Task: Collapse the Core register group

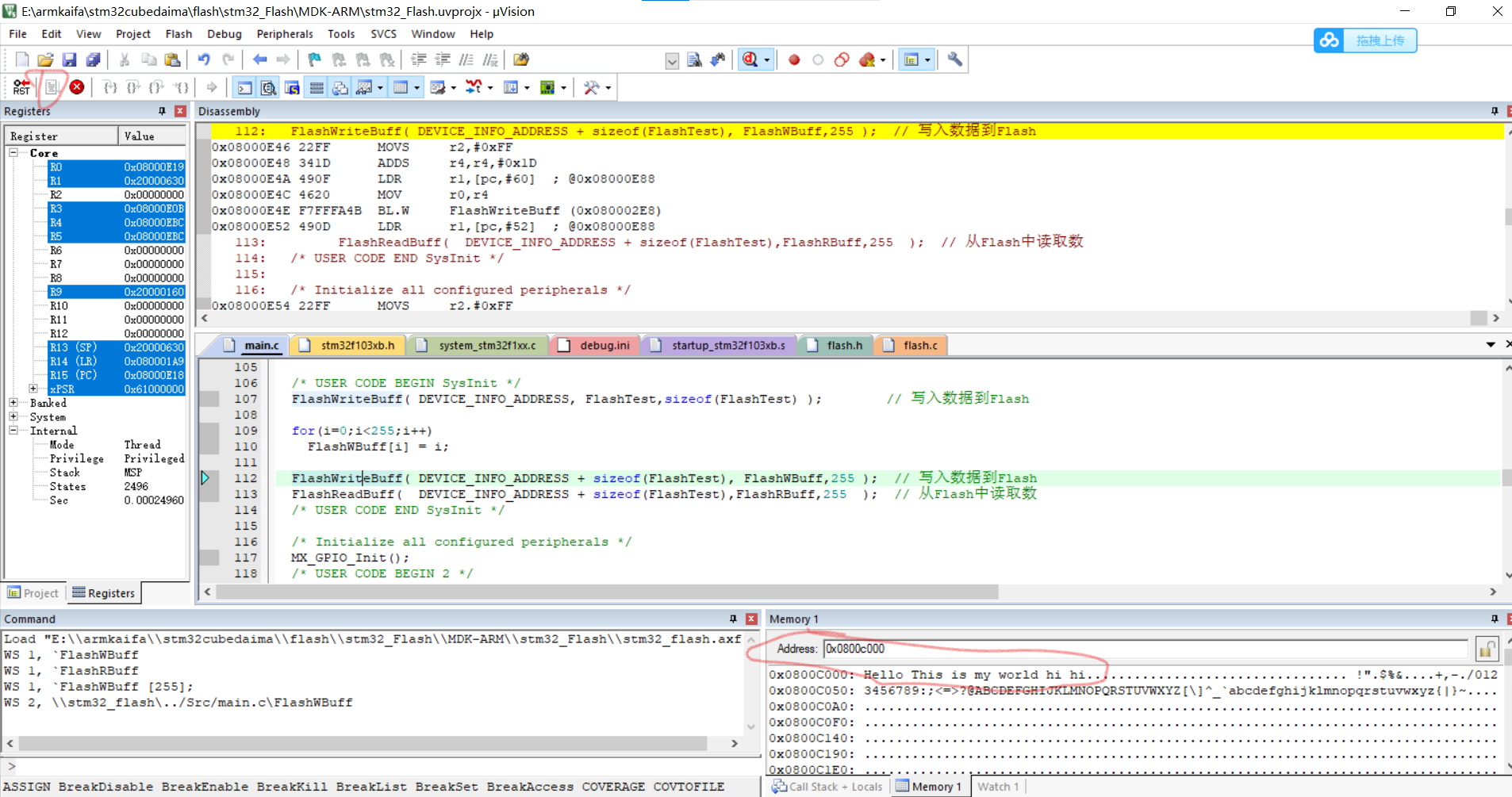Action: pos(13,152)
